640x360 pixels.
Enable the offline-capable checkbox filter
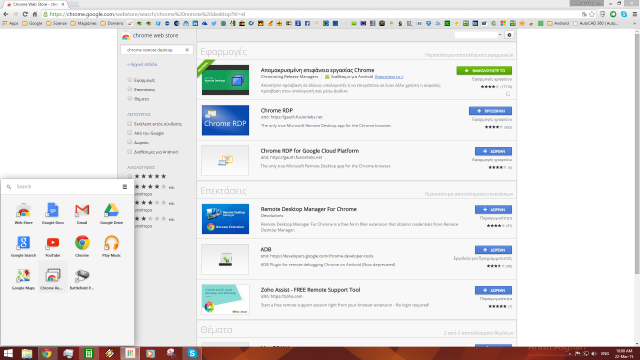(x=130, y=123)
